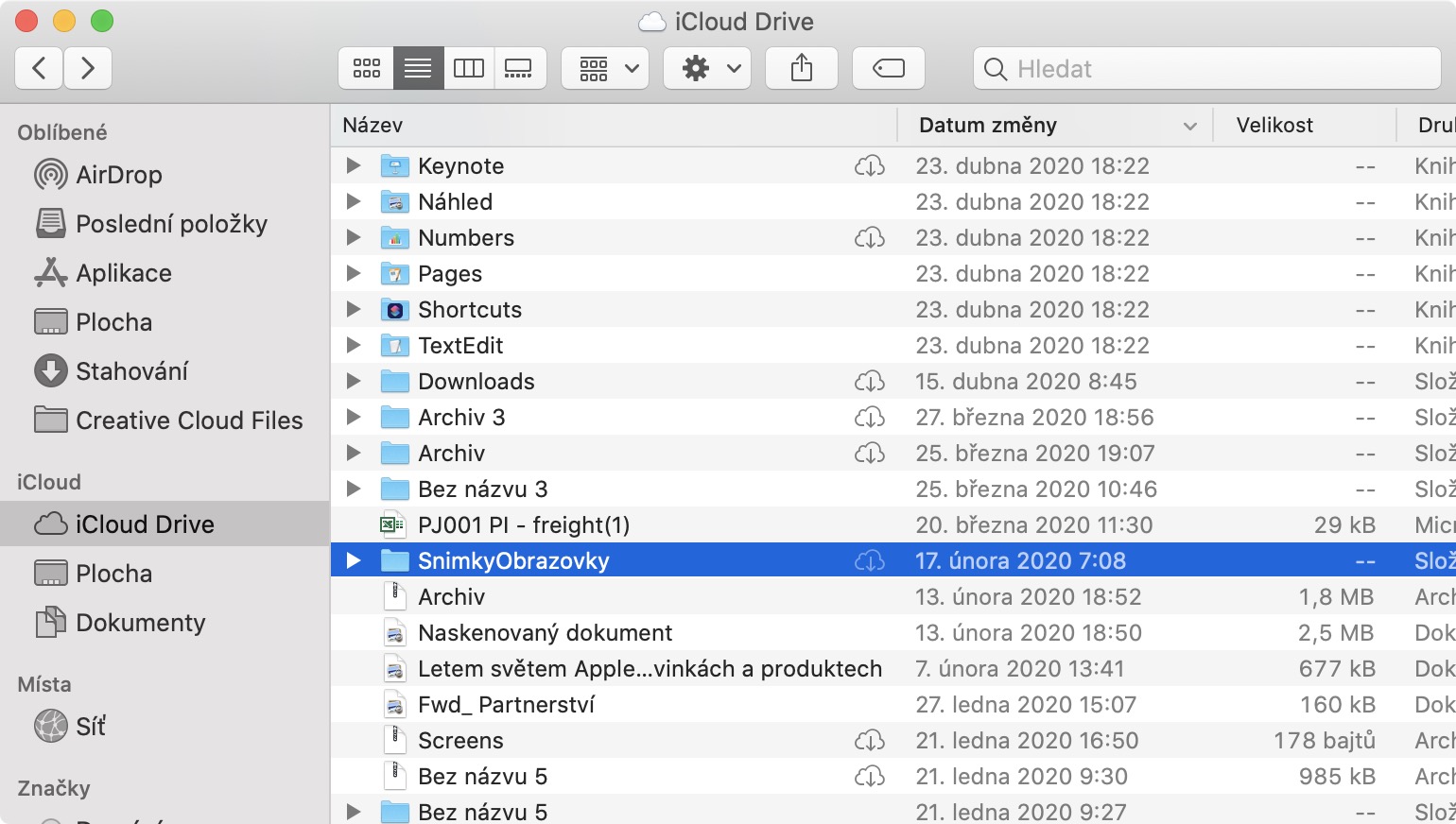Expand the Náhled folder
The height and width of the screenshot is (824, 1456).
354,201
